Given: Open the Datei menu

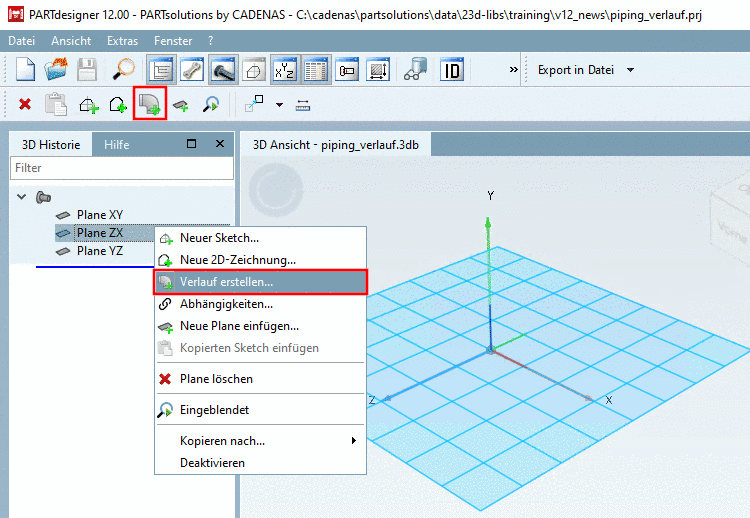Looking at the screenshot, I should (22, 41).
